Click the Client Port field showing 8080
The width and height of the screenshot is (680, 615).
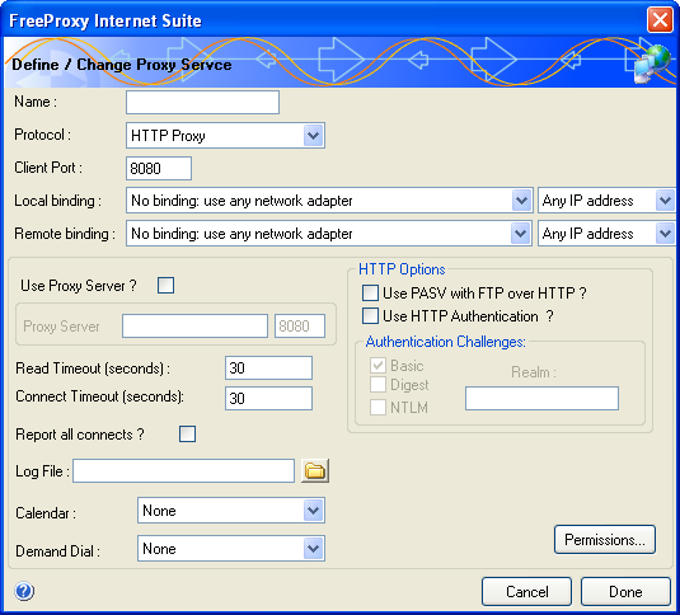tap(159, 168)
